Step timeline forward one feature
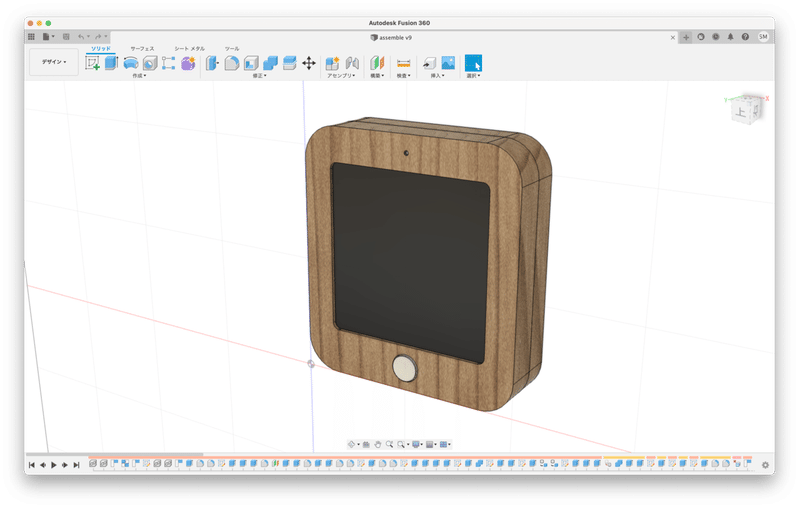 tap(65, 465)
